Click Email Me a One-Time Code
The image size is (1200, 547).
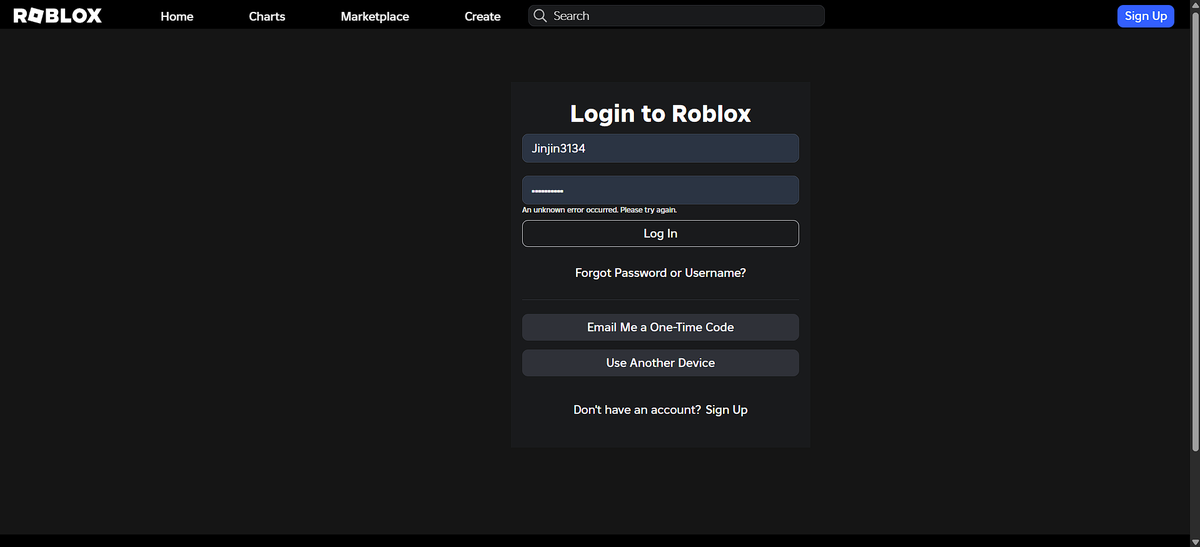660,327
